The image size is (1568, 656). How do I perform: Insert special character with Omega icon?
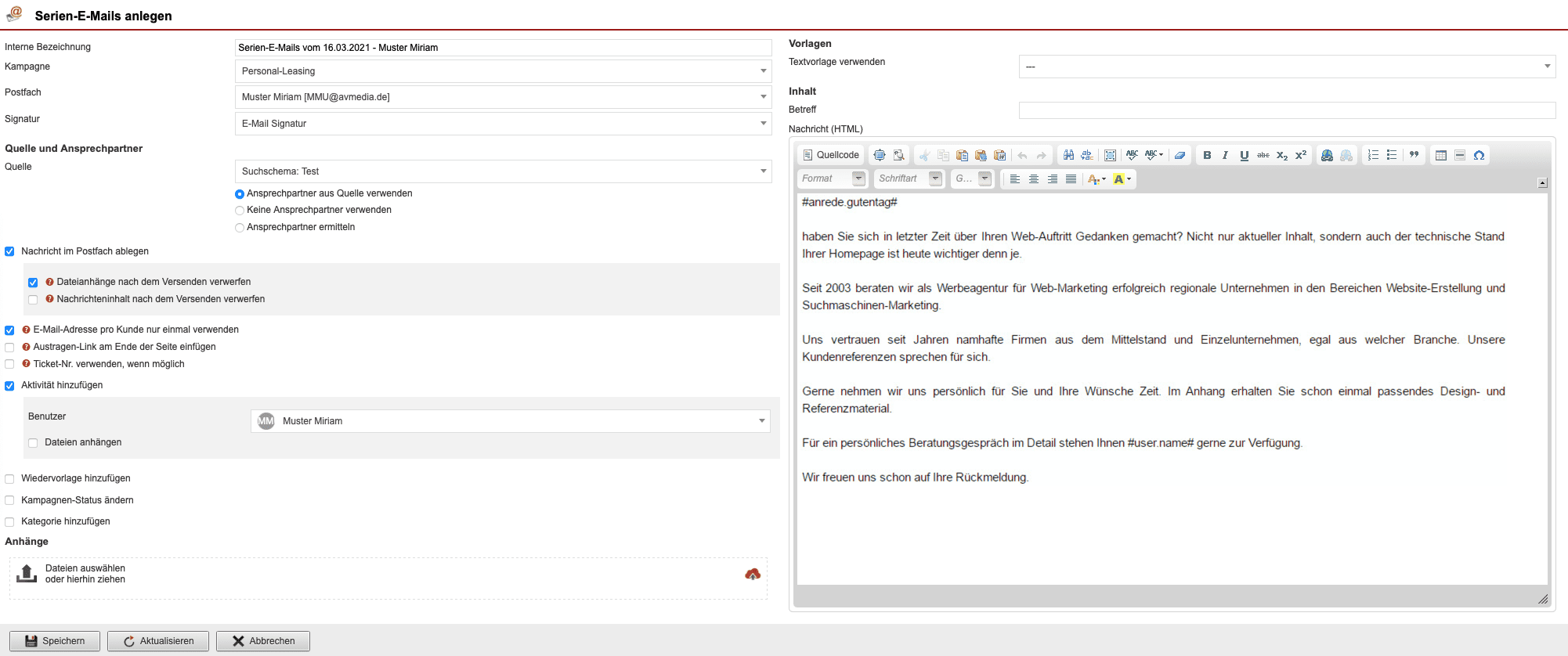(x=1479, y=155)
